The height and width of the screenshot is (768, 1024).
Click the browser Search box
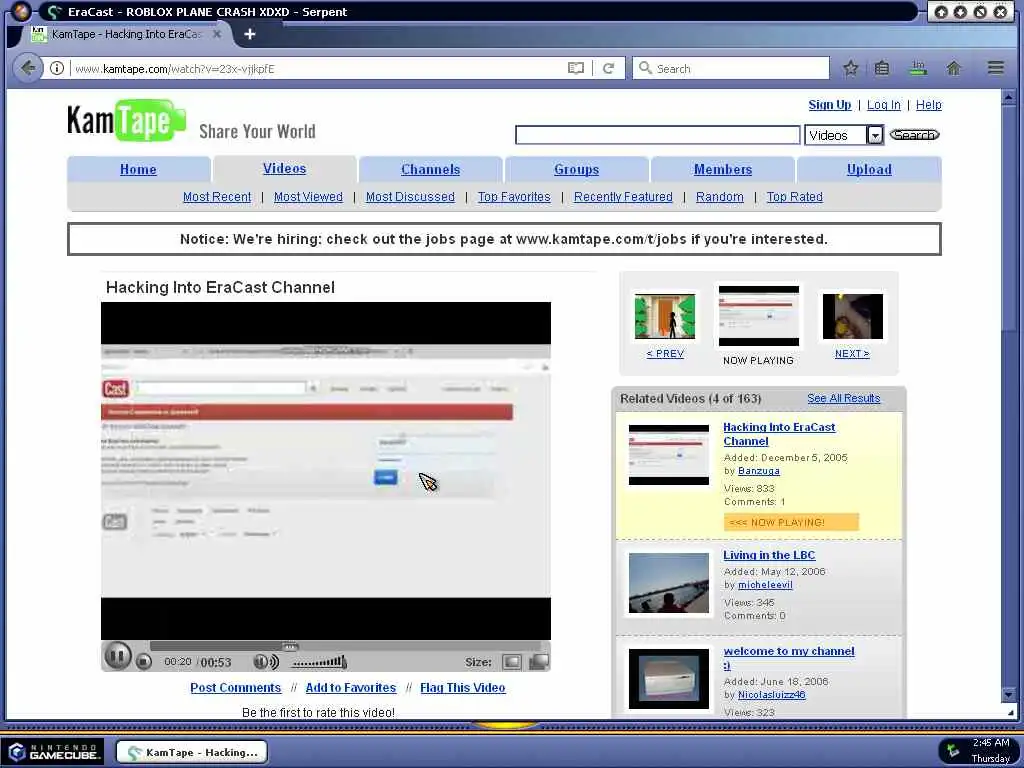pos(730,68)
